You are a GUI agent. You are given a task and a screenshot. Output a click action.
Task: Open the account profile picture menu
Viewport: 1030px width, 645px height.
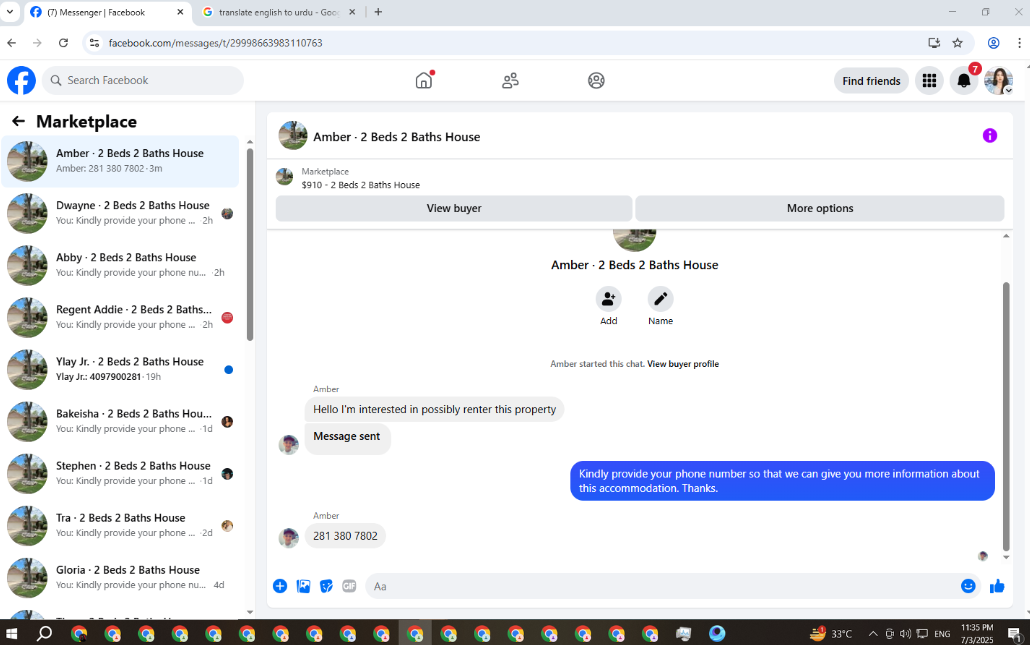coord(998,81)
